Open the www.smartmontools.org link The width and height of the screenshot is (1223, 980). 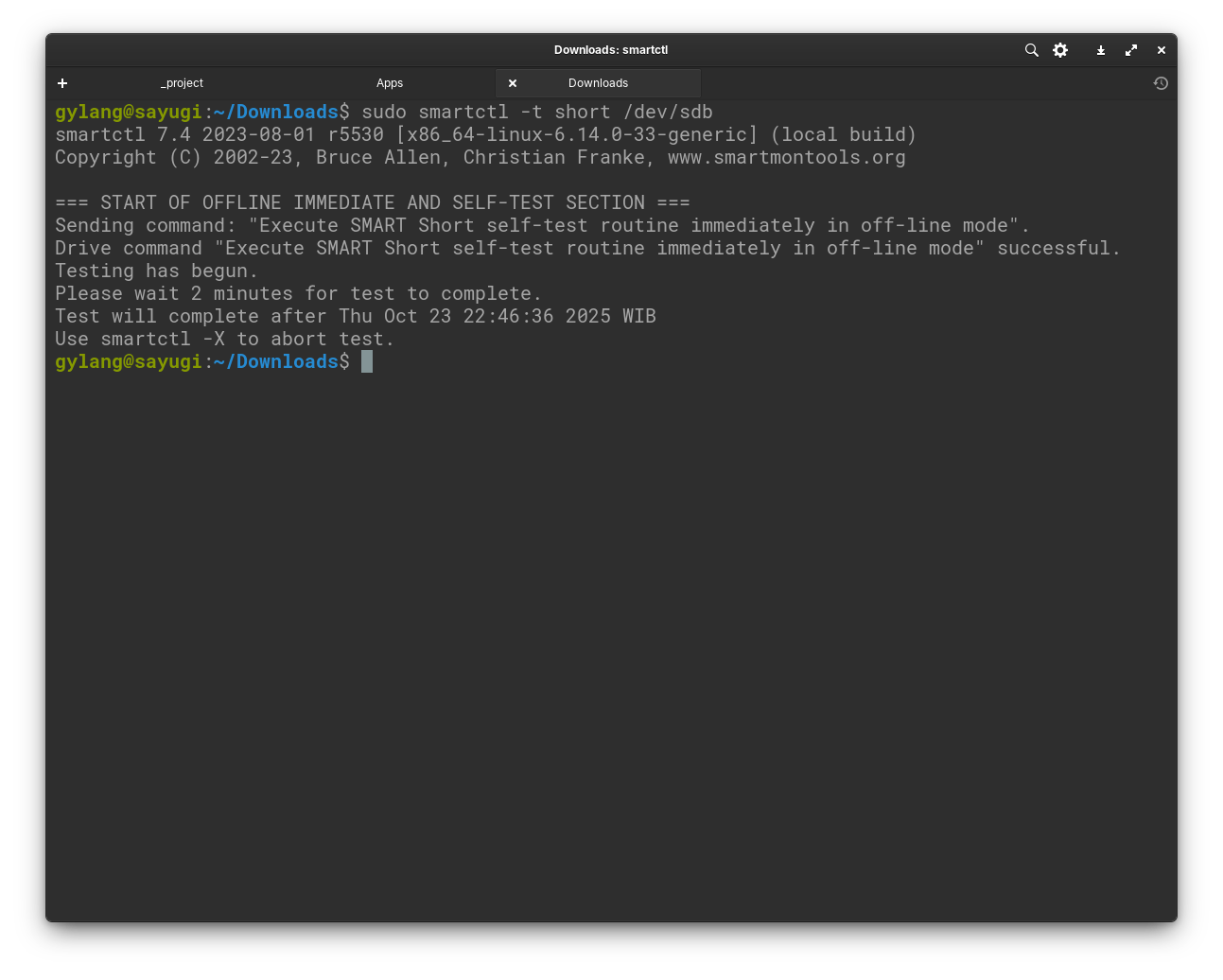click(786, 157)
